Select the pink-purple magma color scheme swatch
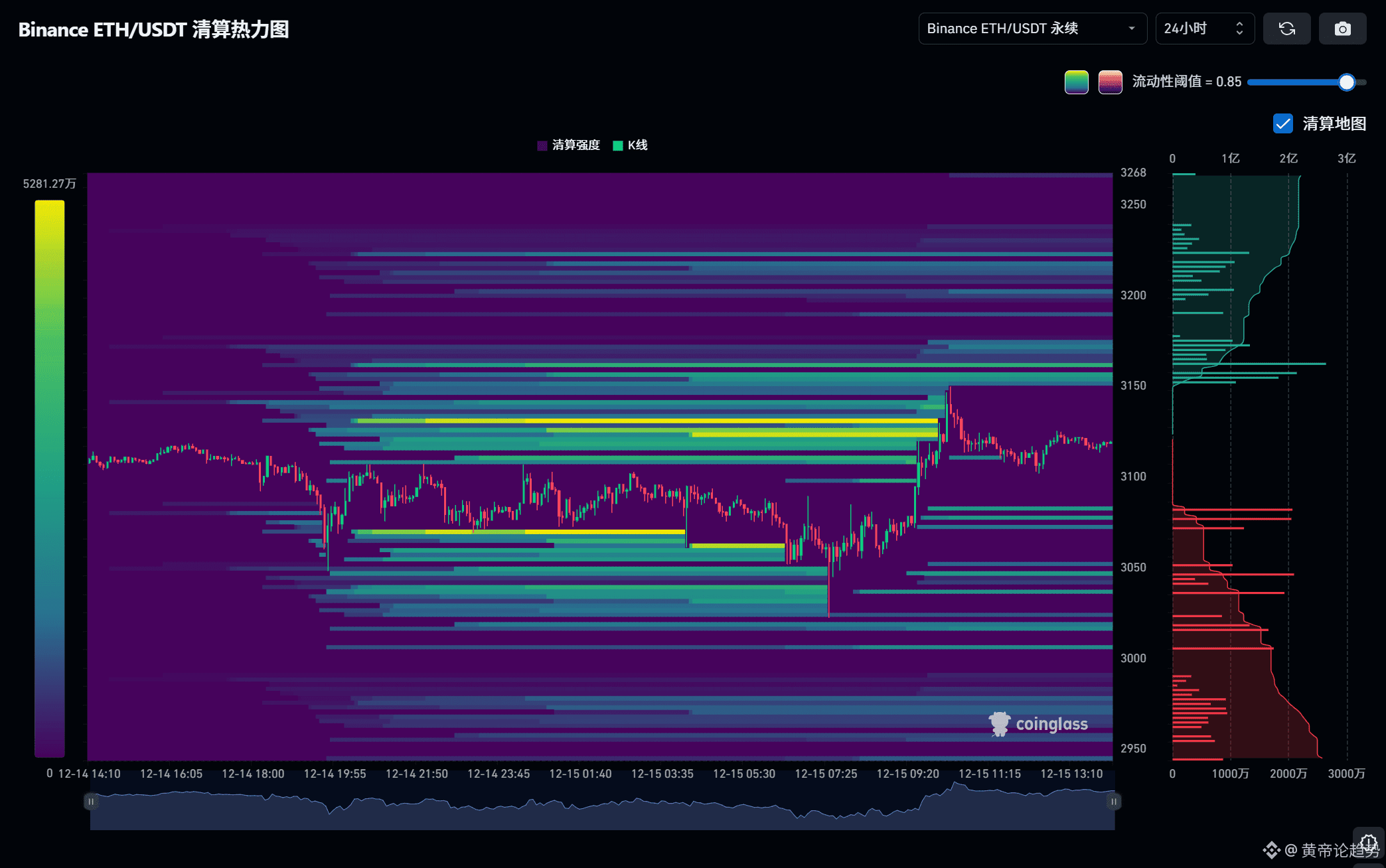Viewport: 1386px width, 868px height. pos(1110,82)
